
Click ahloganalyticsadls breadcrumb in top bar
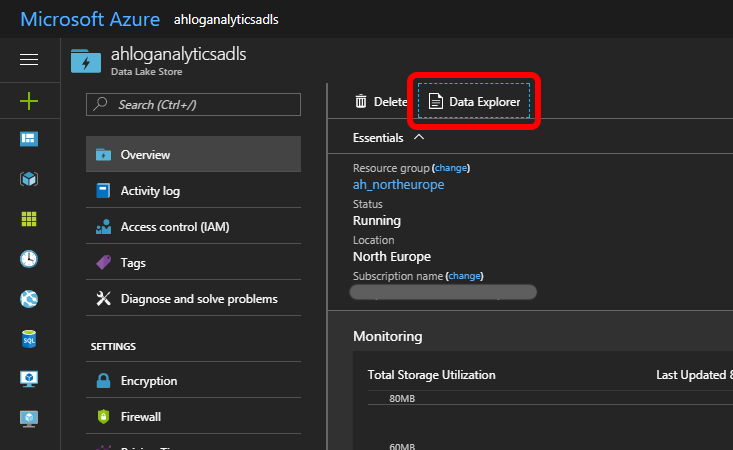(226, 20)
